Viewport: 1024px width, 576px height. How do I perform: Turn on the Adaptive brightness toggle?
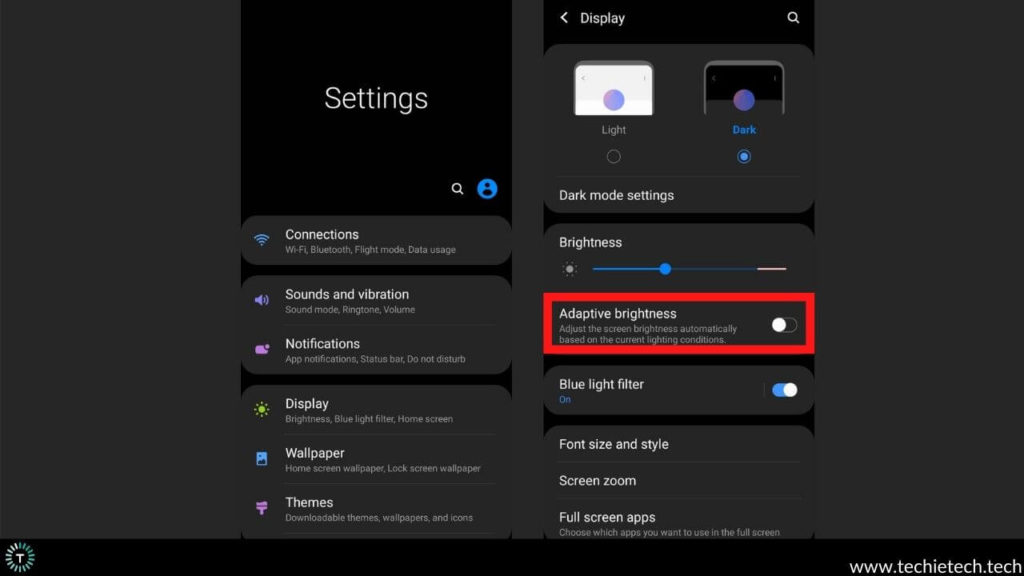tap(784, 325)
